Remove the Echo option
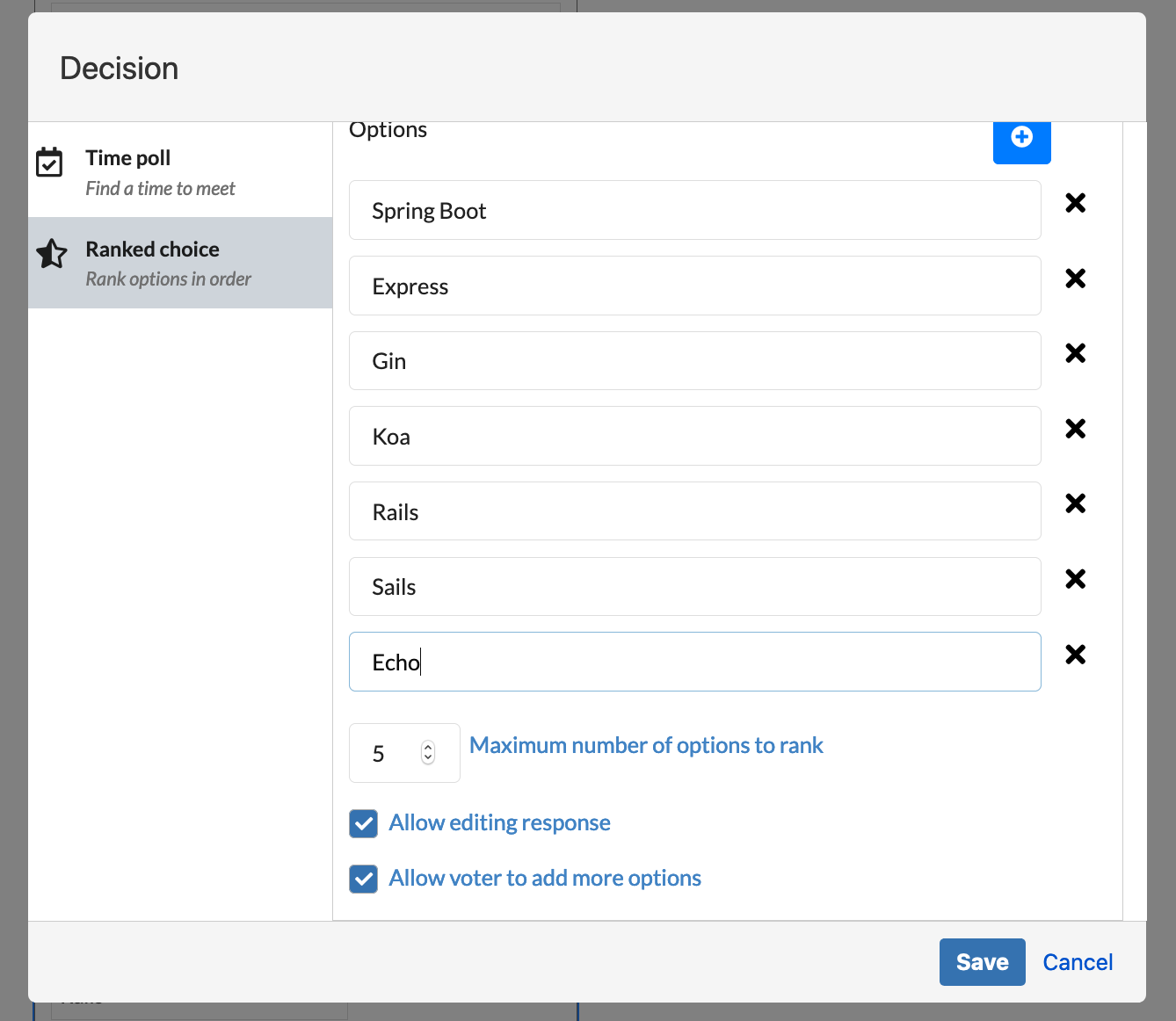1176x1021 pixels. 1075,655
